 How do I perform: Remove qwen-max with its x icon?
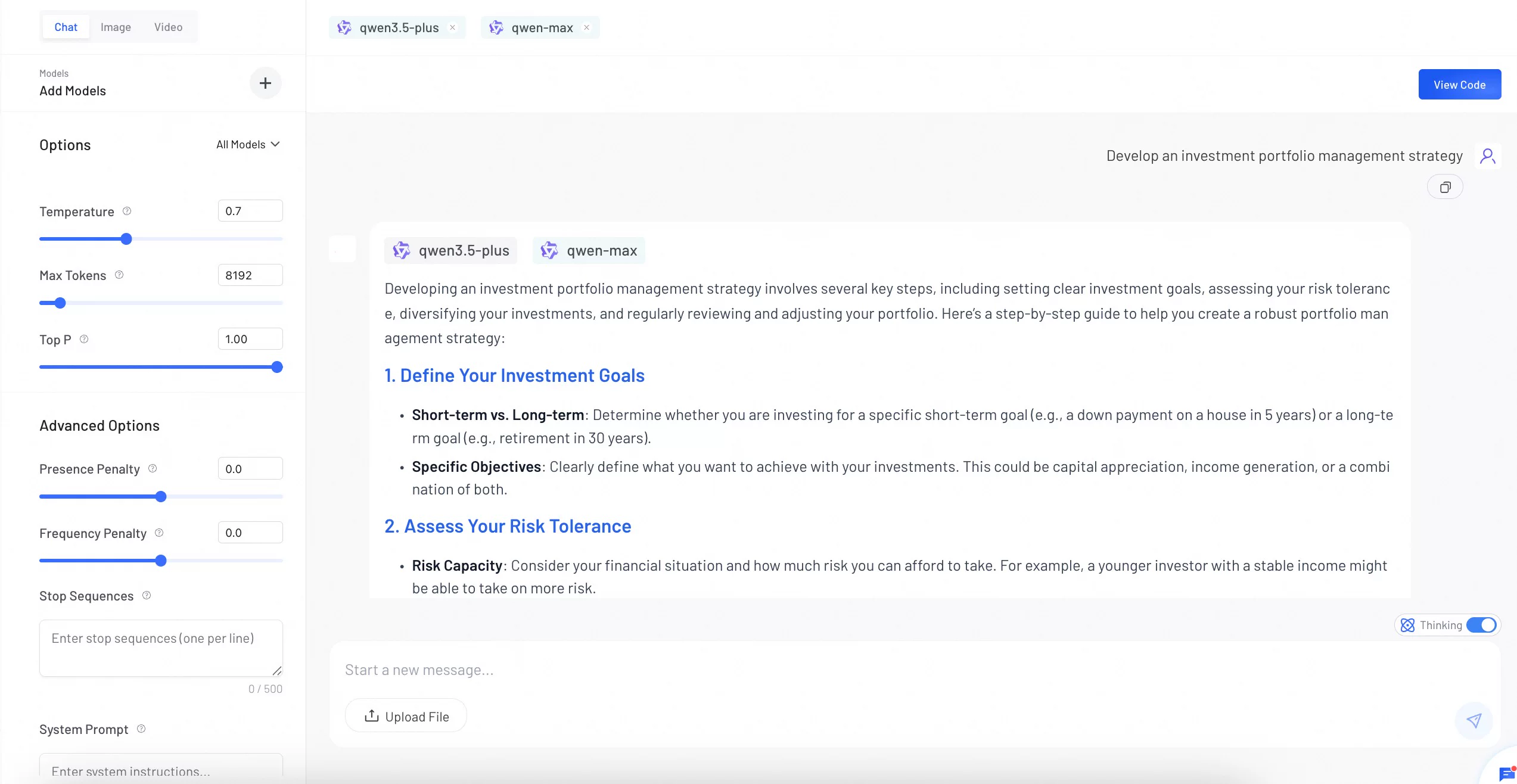pos(586,27)
